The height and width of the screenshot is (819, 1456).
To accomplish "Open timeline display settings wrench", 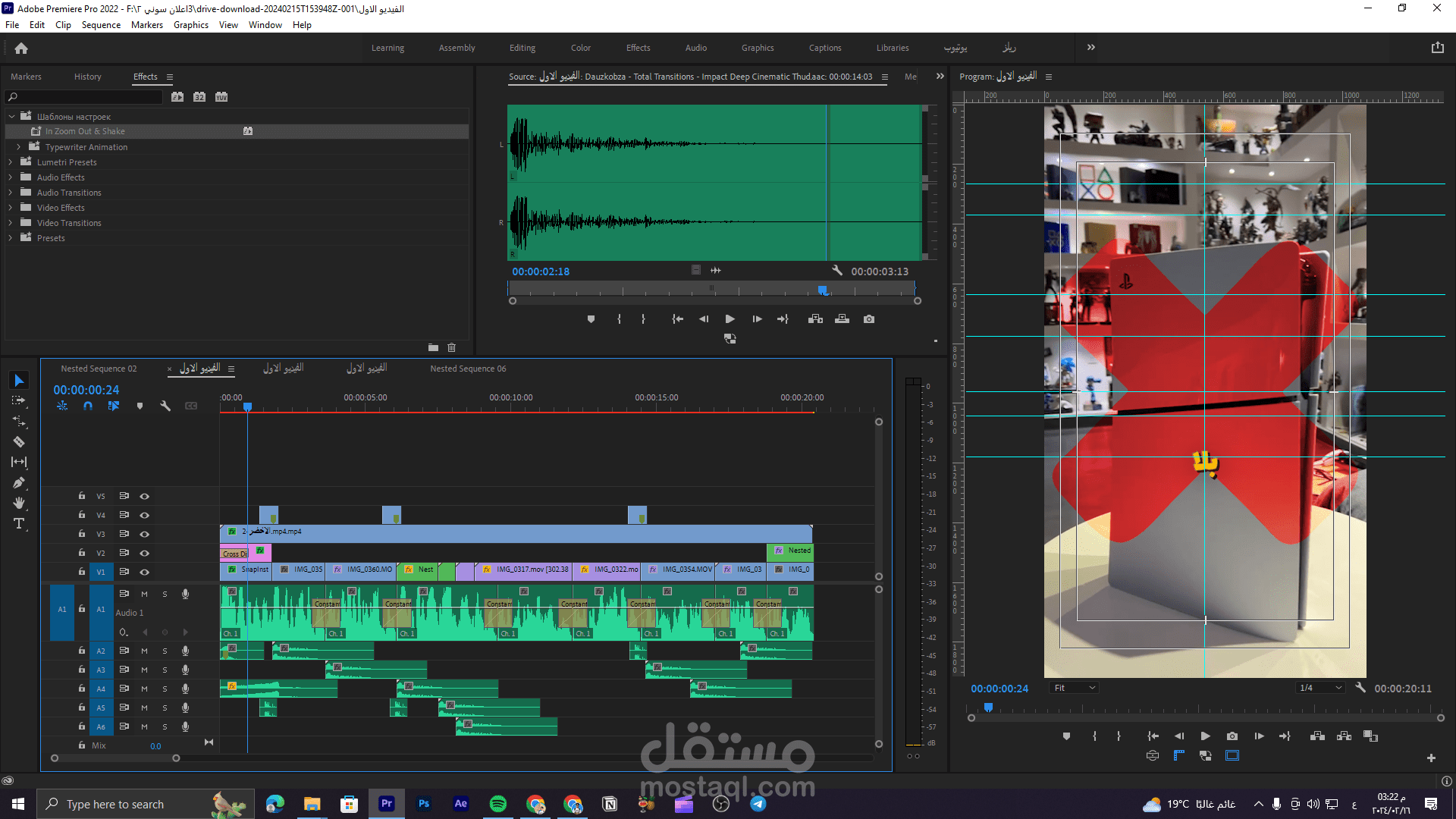I will [165, 406].
